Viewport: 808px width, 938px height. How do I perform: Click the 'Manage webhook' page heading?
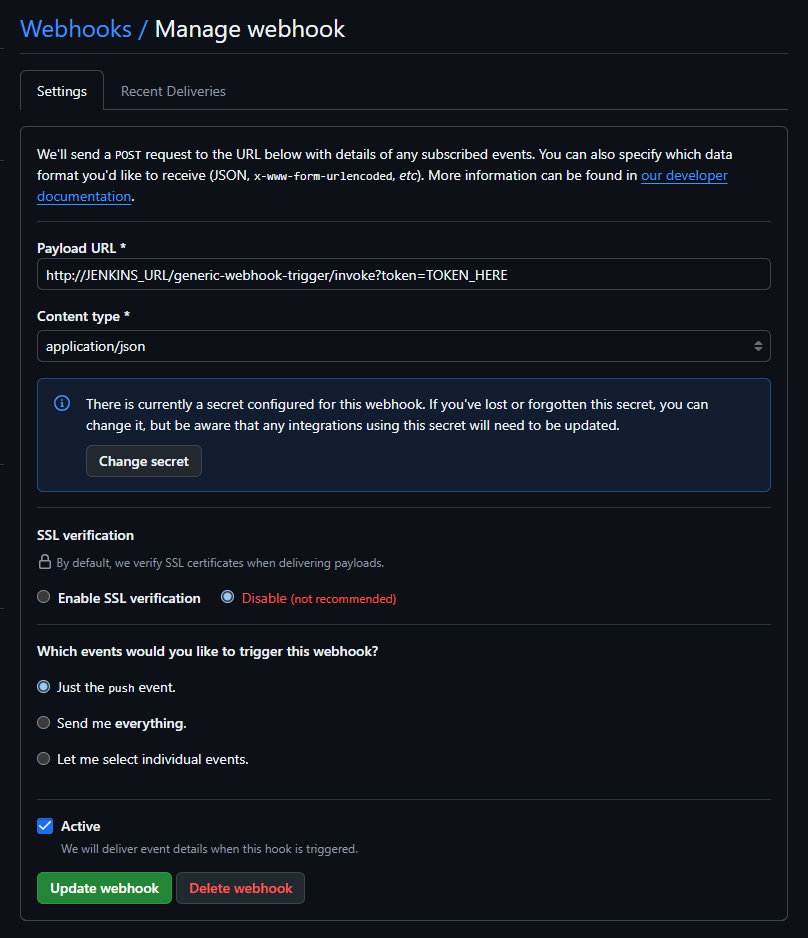(250, 29)
